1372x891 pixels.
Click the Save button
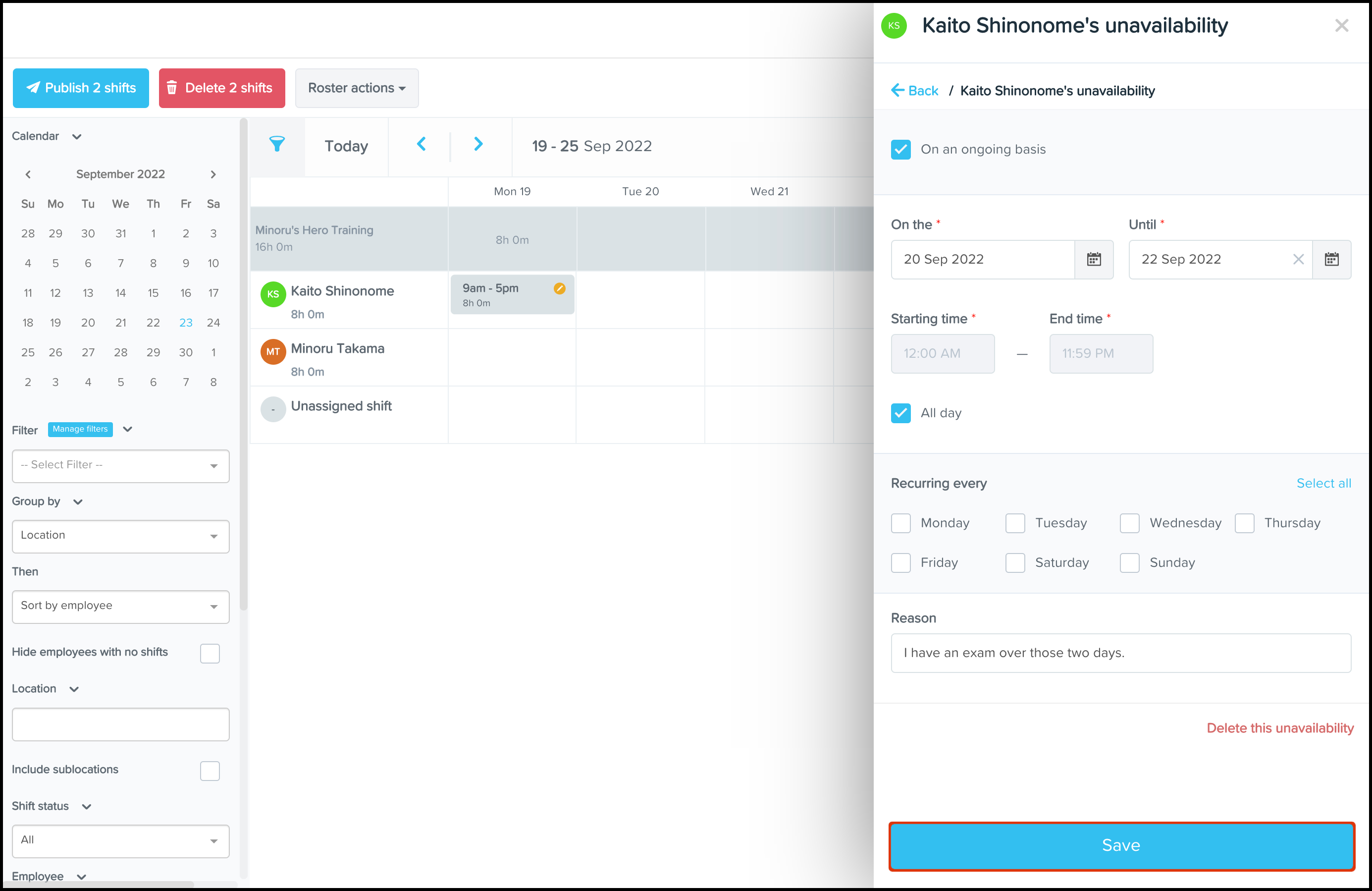pos(1121,845)
